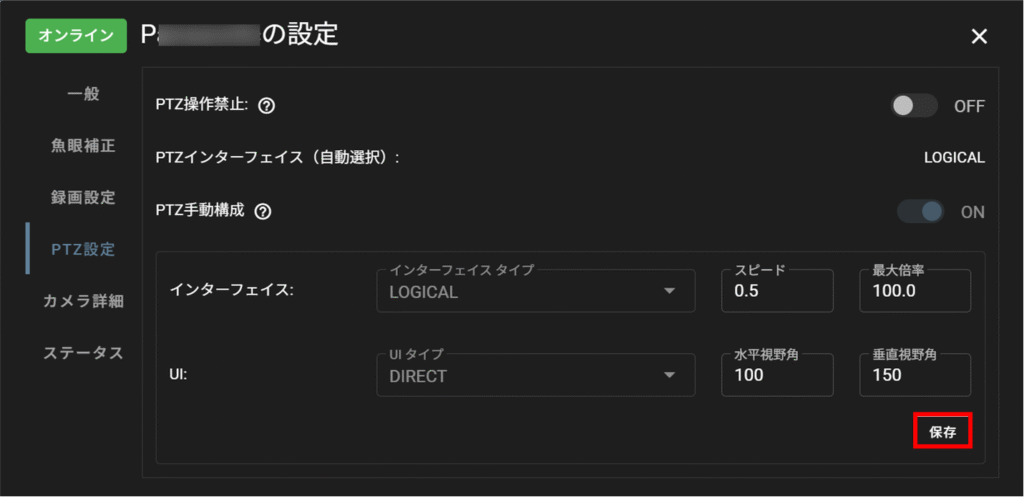The image size is (1024, 497).
Task: Click the green オンライン status badge
Action: pos(76,36)
